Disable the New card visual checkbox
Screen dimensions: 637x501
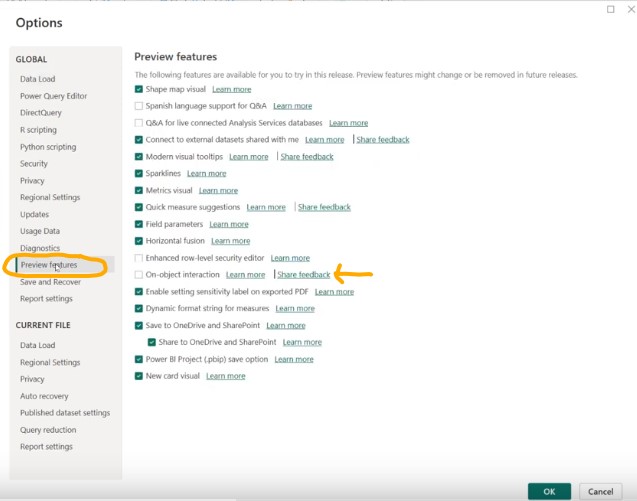click(139, 376)
